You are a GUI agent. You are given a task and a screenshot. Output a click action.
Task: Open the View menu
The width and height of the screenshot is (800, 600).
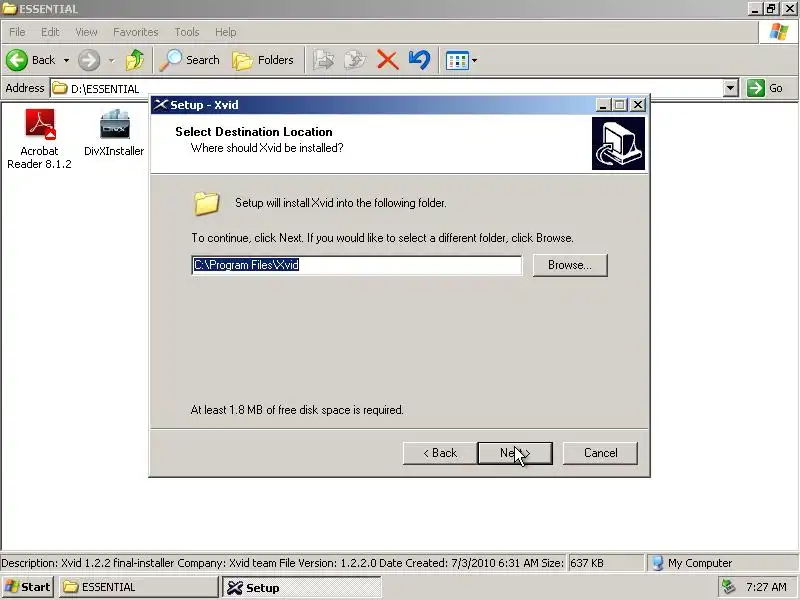click(86, 32)
